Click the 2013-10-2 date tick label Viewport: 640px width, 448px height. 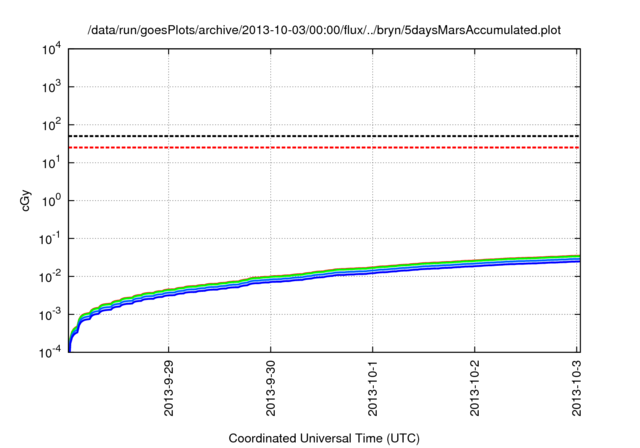(475, 388)
